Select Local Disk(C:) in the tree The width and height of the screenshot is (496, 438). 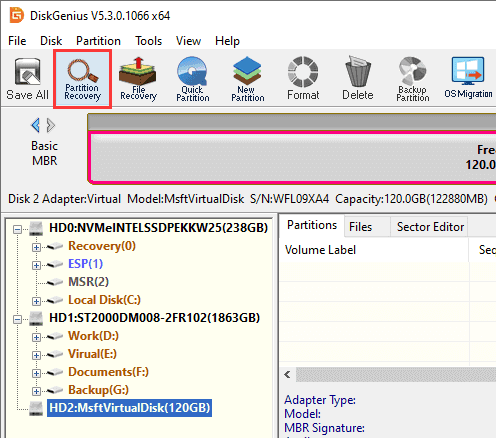[105, 300]
